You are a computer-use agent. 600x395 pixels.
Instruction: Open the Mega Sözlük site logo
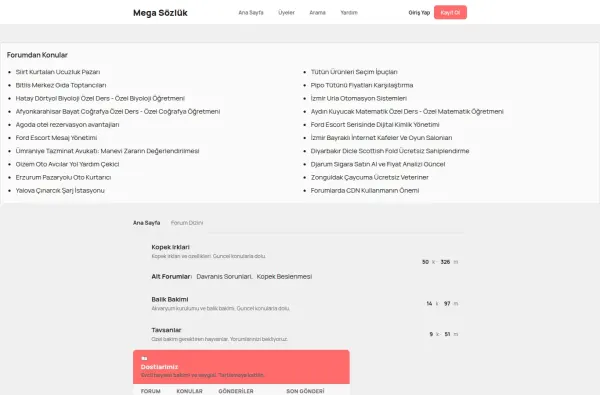pos(160,13)
